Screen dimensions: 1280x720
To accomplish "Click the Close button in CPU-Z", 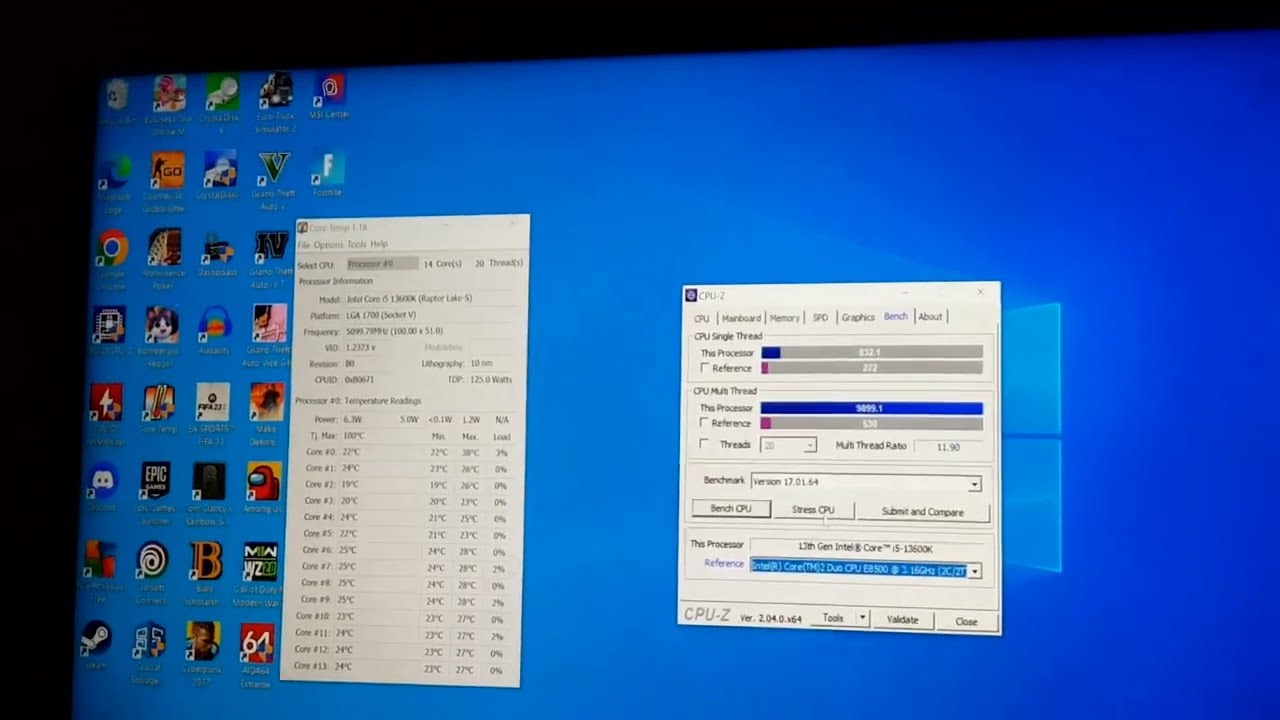I will [966, 621].
